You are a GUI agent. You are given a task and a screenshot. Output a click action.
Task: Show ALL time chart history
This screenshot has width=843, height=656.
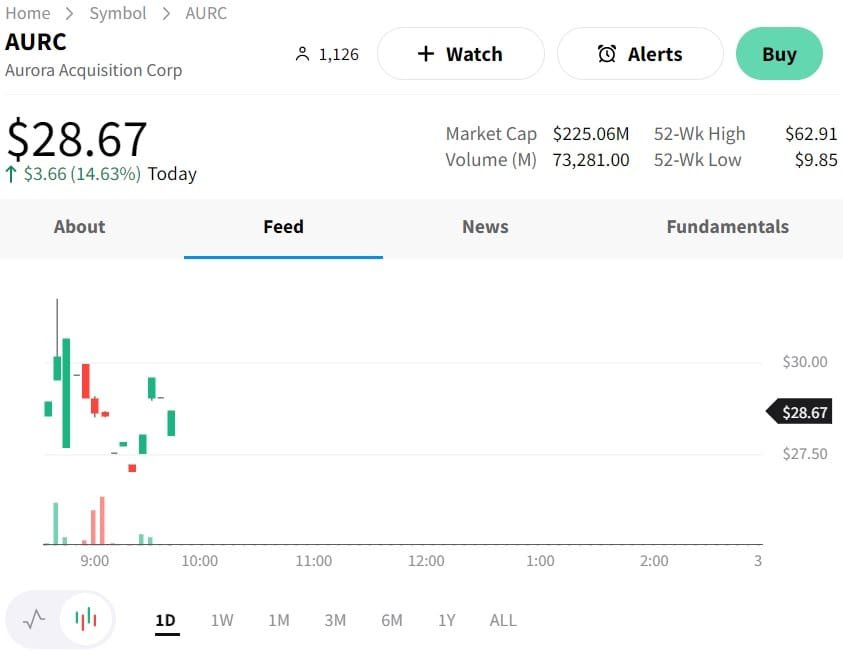(503, 620)
